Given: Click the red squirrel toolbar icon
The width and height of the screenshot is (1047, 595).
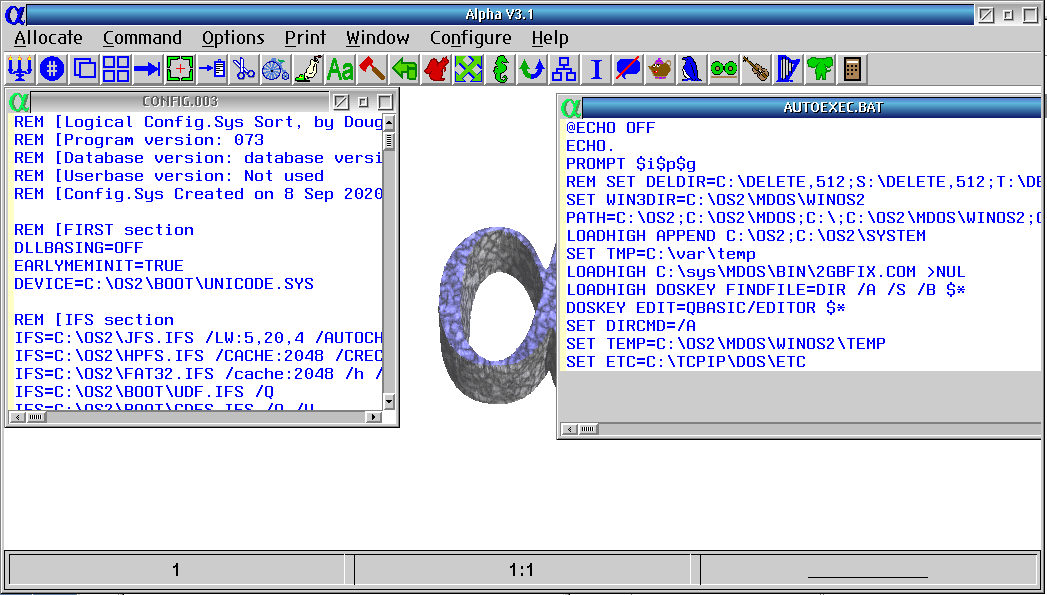Looking at the screenshot, I should click(436, 69).
